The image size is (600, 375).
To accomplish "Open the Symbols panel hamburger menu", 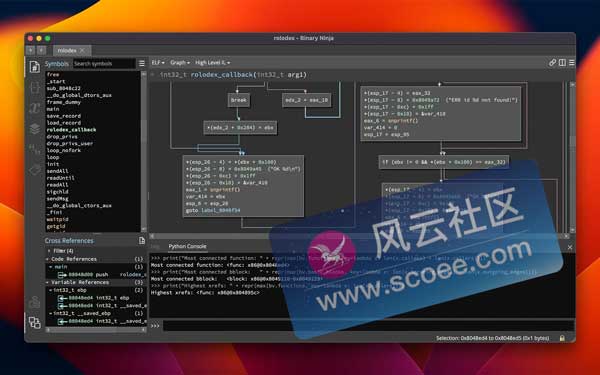I will click(142, 64).
